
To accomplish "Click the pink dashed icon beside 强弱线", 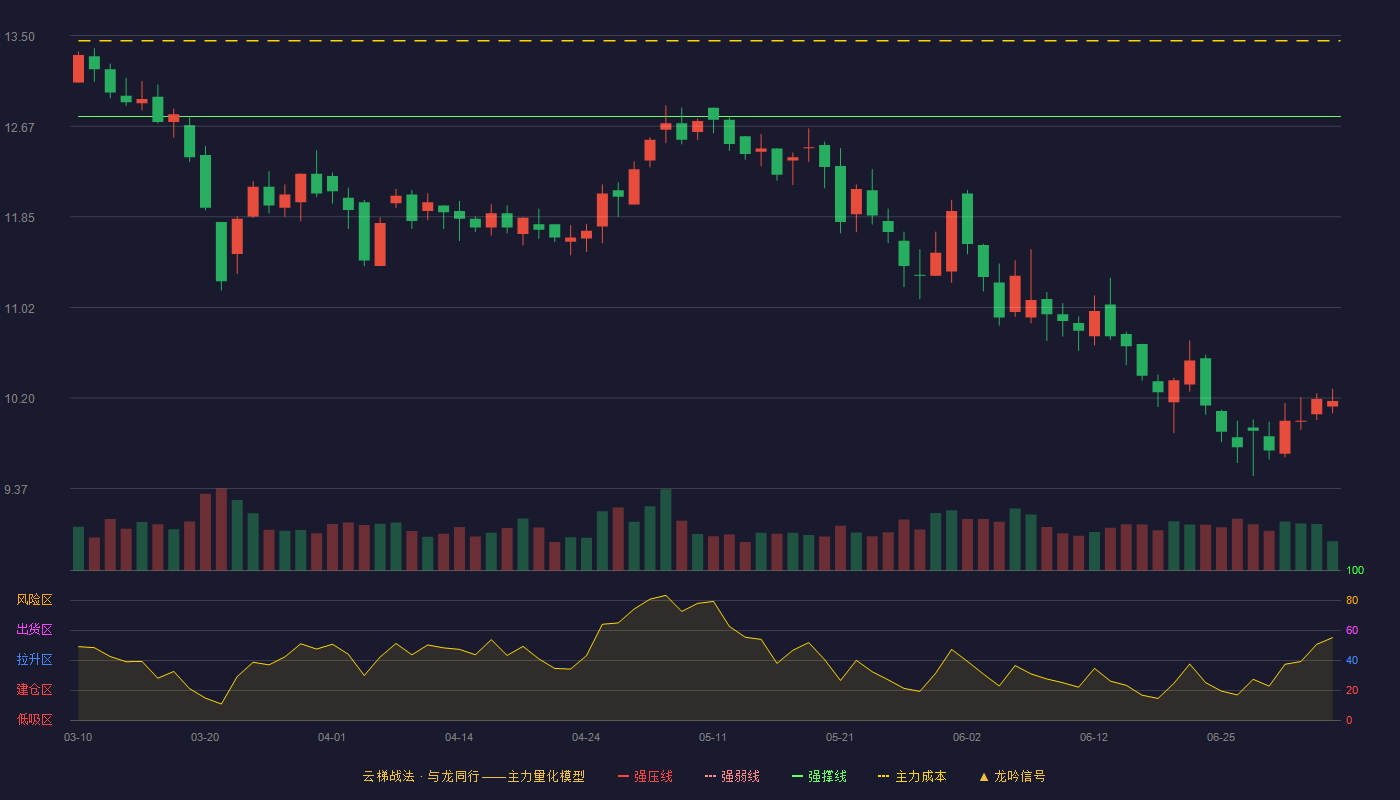I will [x=710, y=776].
